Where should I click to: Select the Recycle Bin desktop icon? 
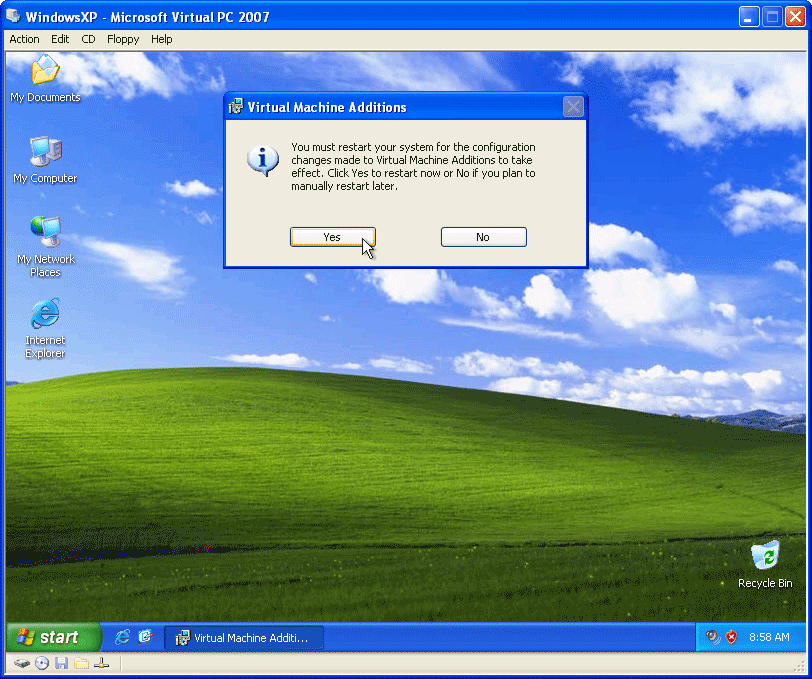click(765, 564)
